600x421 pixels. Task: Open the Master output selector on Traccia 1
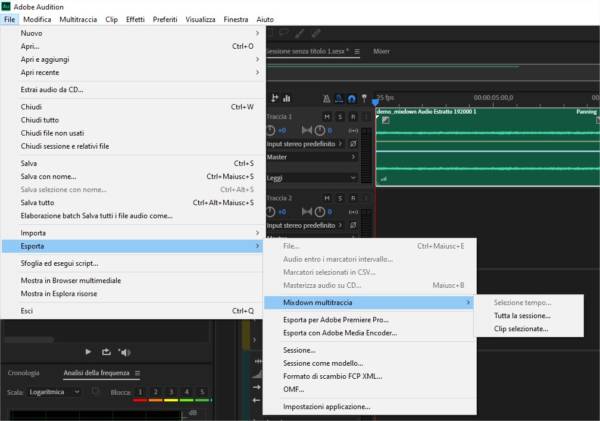[312, 157]
